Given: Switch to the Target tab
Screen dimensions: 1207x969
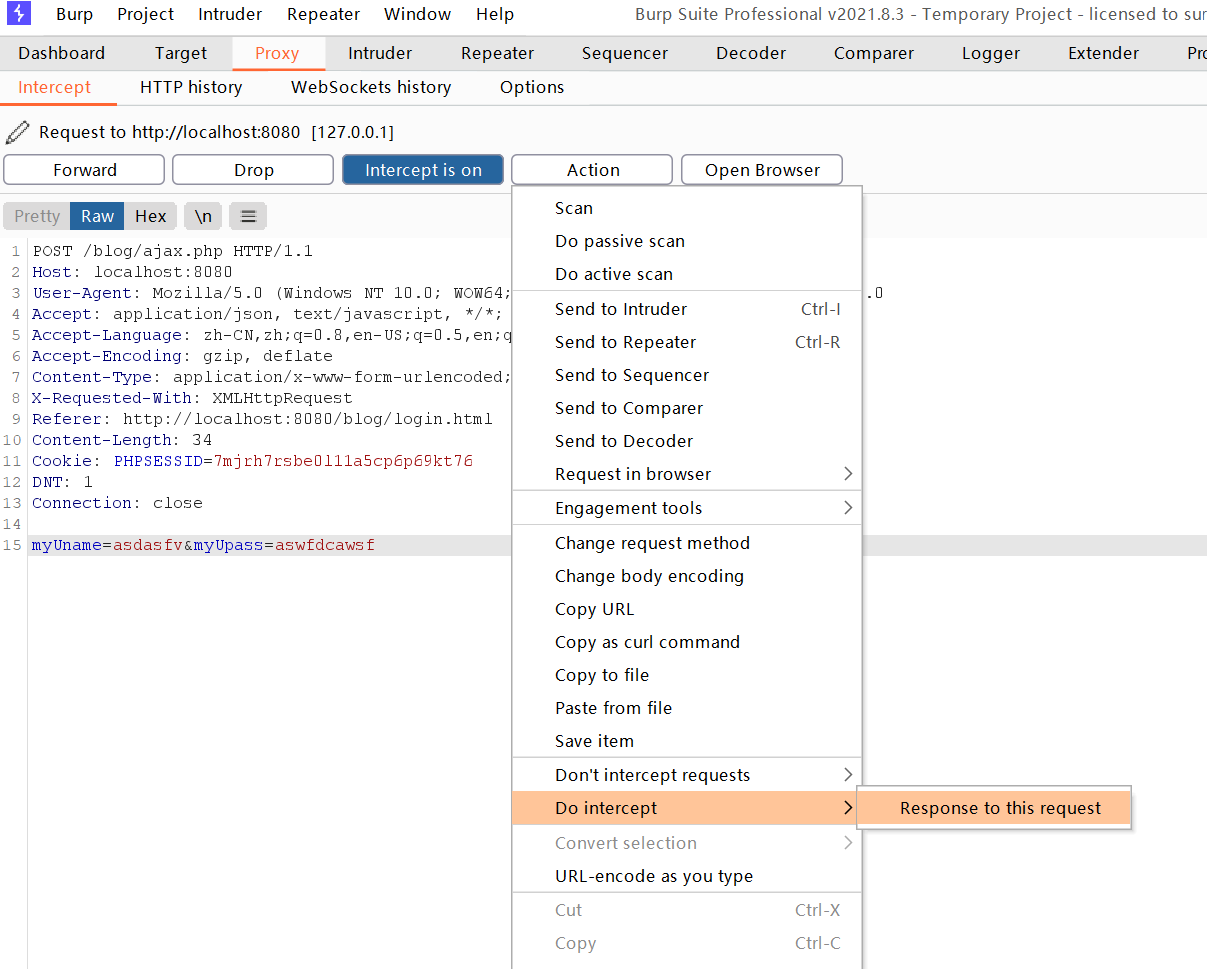Looking at the screenshot, I should click(181, 53).
